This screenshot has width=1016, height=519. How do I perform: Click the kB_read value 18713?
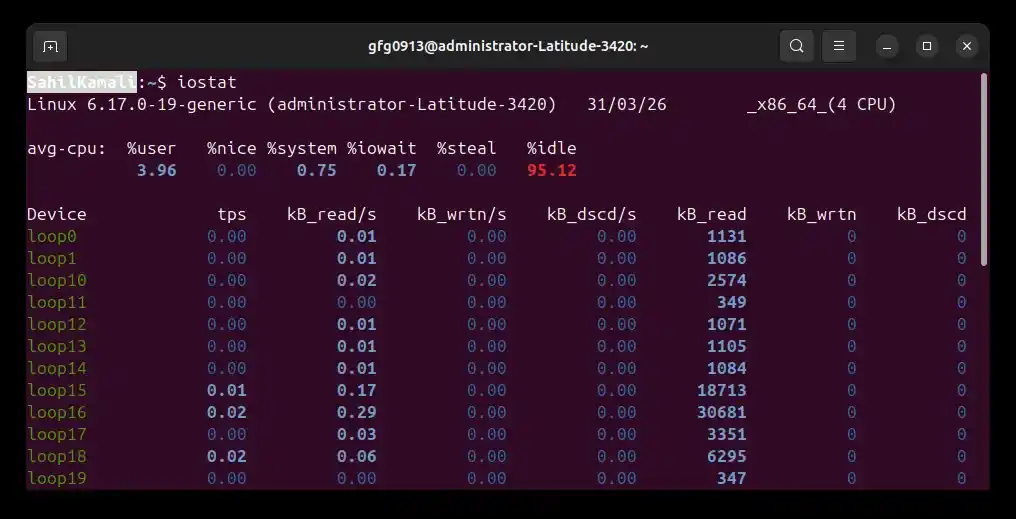tap(722, 391)
